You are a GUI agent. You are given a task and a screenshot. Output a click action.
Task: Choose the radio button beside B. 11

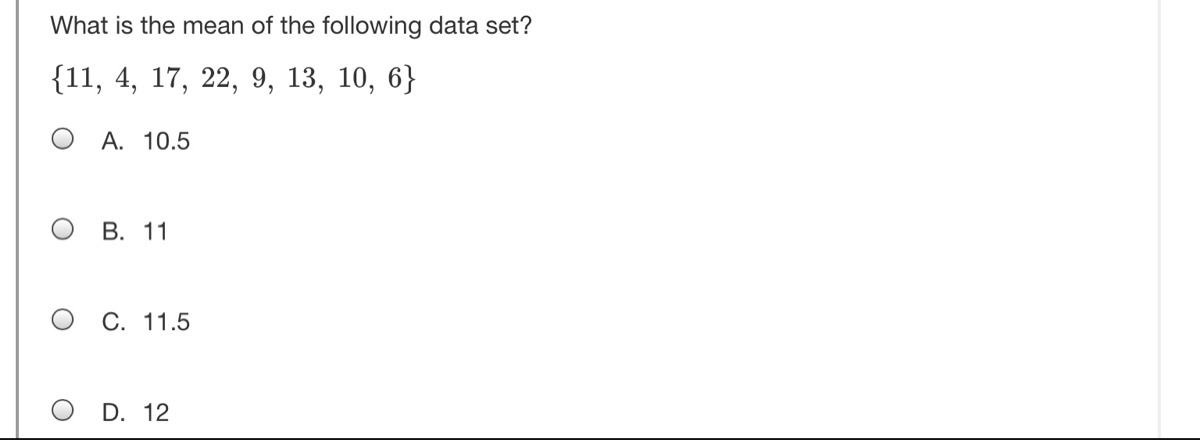click(64, 231)
